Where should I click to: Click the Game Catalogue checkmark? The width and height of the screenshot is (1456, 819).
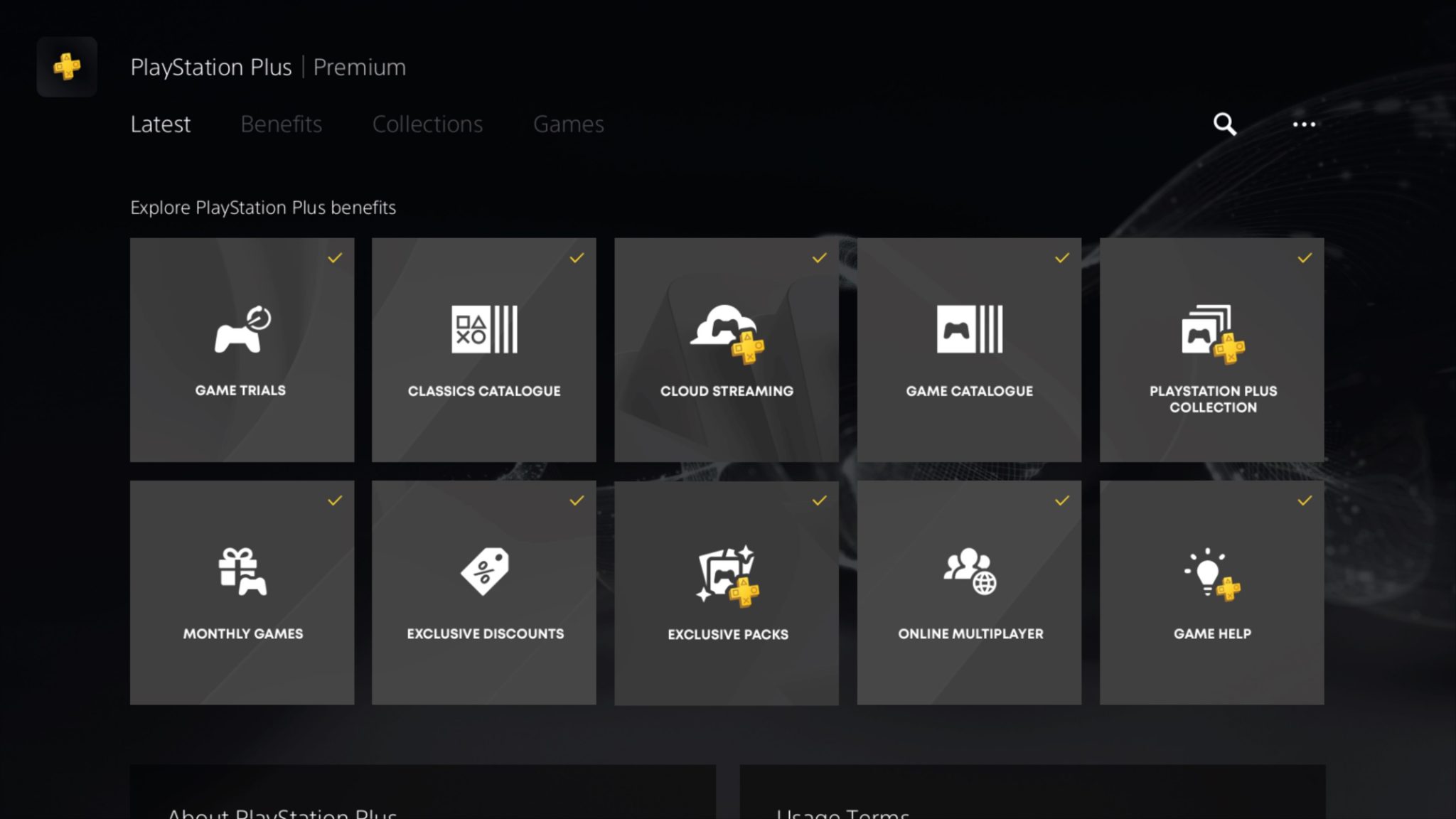point(1062,258)
